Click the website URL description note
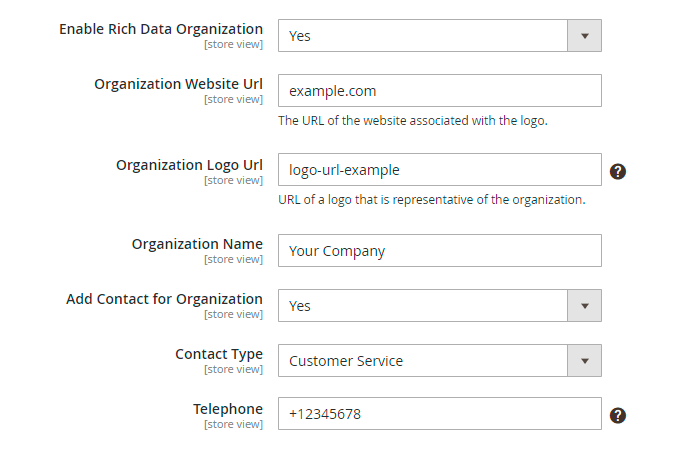This screenshot has width=676, height=459. [412, 121]
